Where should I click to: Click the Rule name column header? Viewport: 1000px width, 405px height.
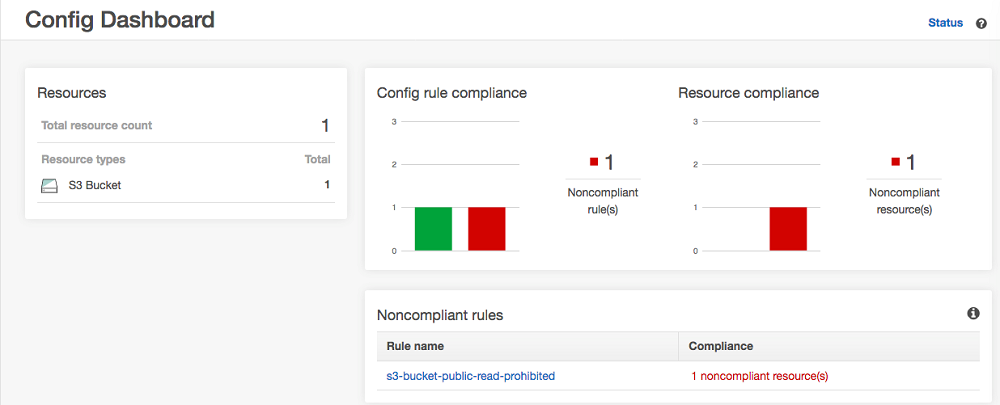[x=415, y=346]
